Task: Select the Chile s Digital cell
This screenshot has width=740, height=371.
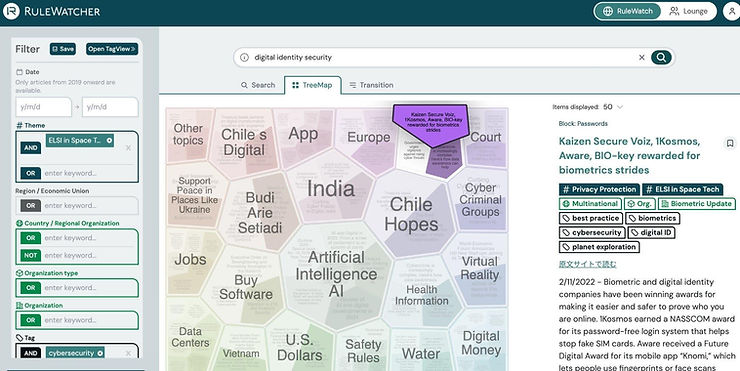Action: point(244,142)
